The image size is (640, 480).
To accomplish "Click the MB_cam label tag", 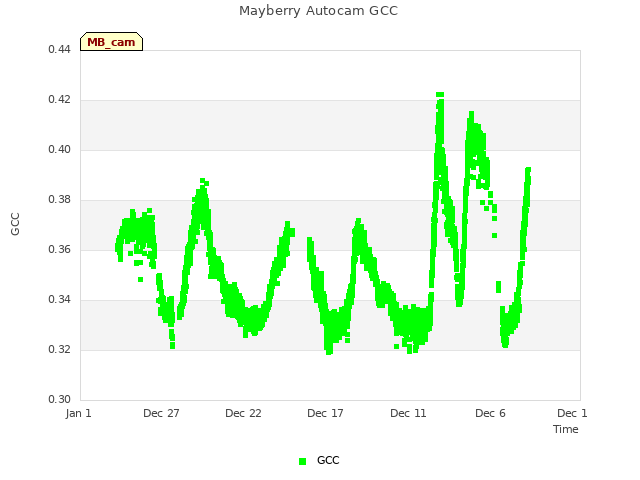I will [111, 42].
